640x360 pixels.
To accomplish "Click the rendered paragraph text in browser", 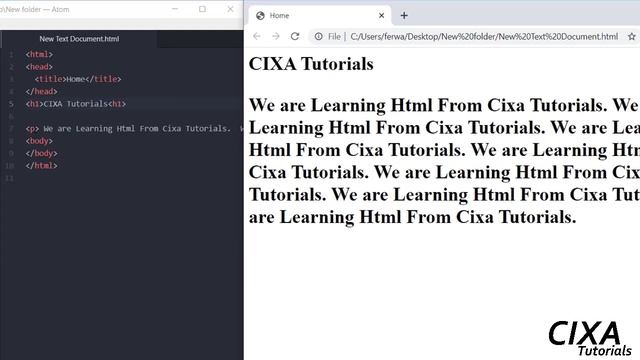I will [x=444, y=161].
